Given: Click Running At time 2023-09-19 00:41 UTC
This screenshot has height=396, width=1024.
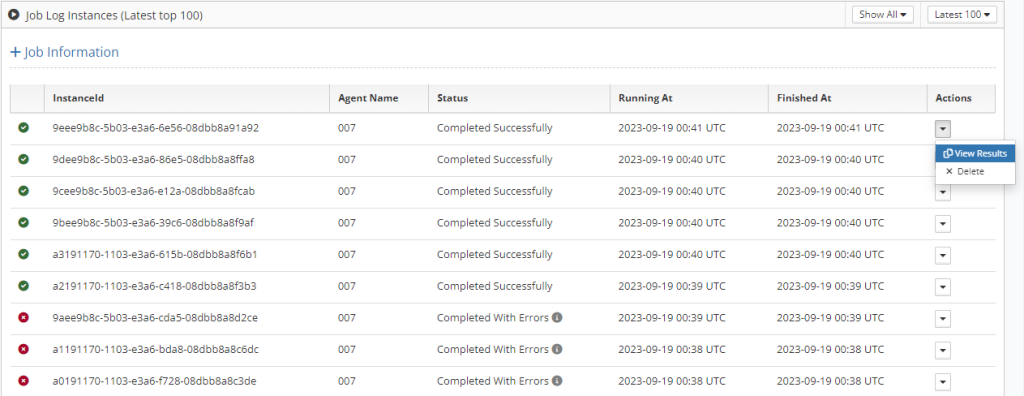Looking at the screenshot, I should coord(671,128).
